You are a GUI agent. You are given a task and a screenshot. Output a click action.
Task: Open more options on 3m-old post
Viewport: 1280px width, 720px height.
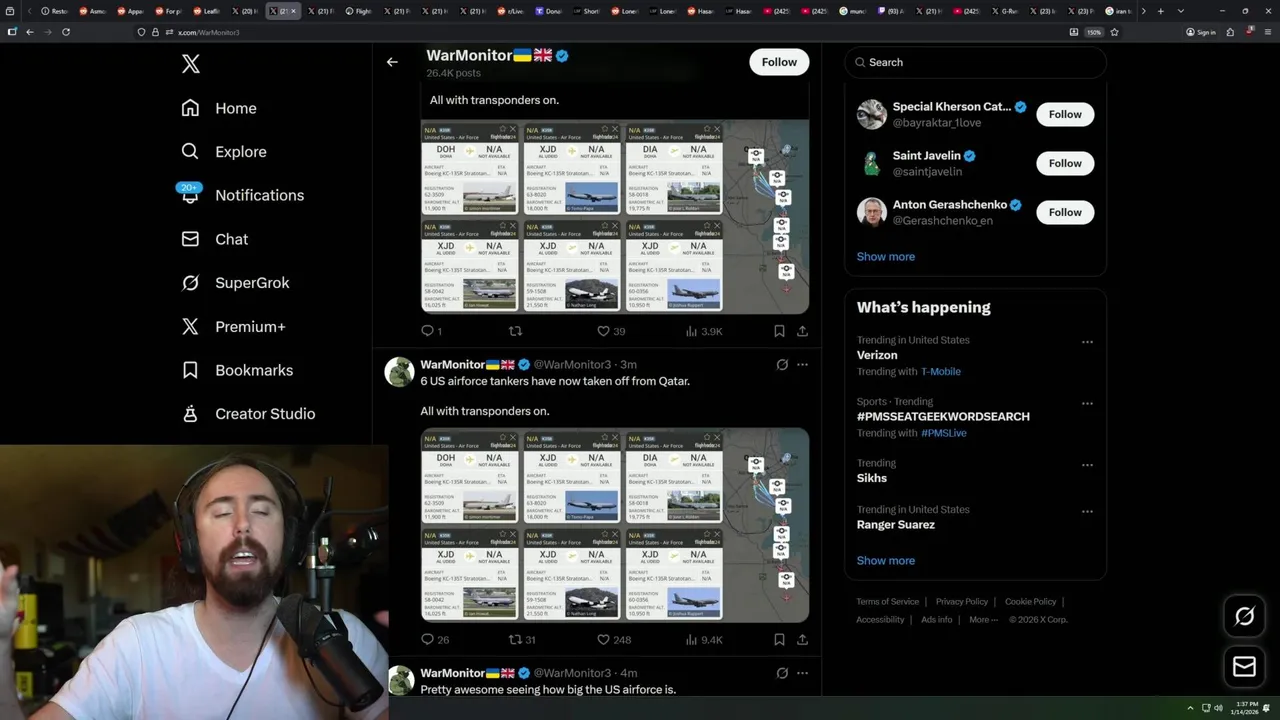coord(802,365)
